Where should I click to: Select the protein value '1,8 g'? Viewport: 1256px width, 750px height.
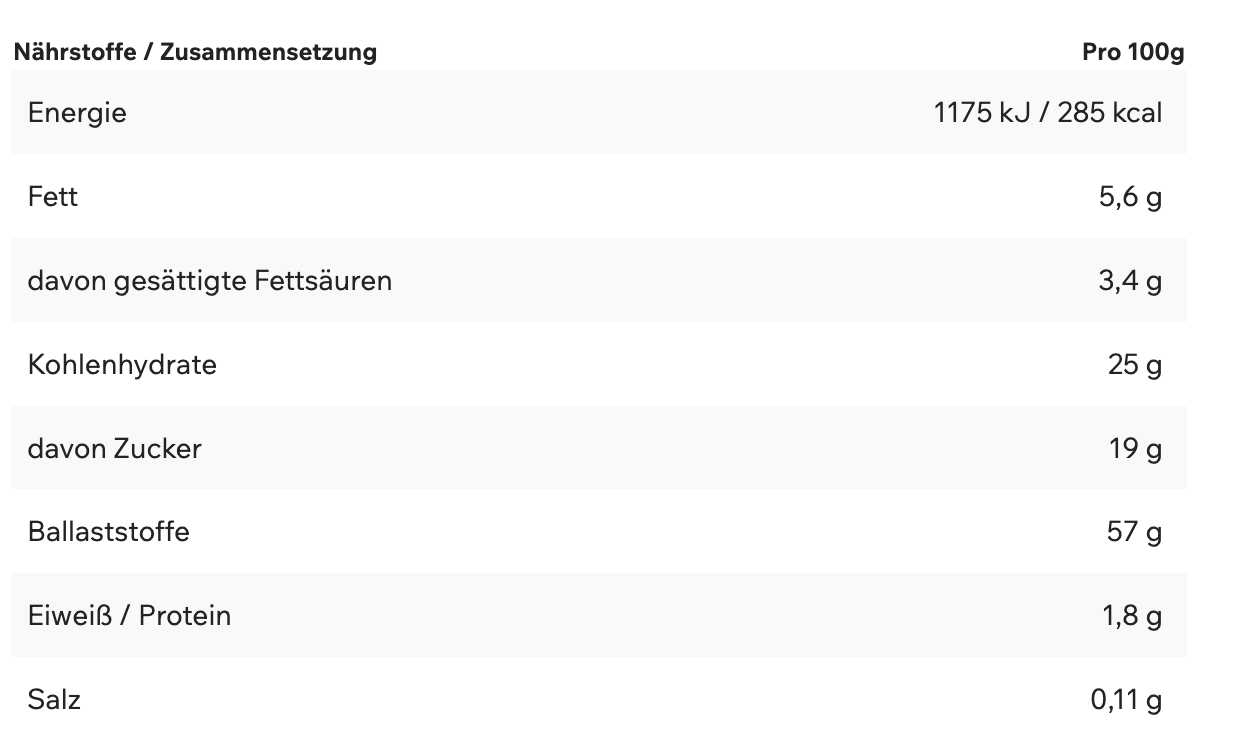pos(1132,615)
